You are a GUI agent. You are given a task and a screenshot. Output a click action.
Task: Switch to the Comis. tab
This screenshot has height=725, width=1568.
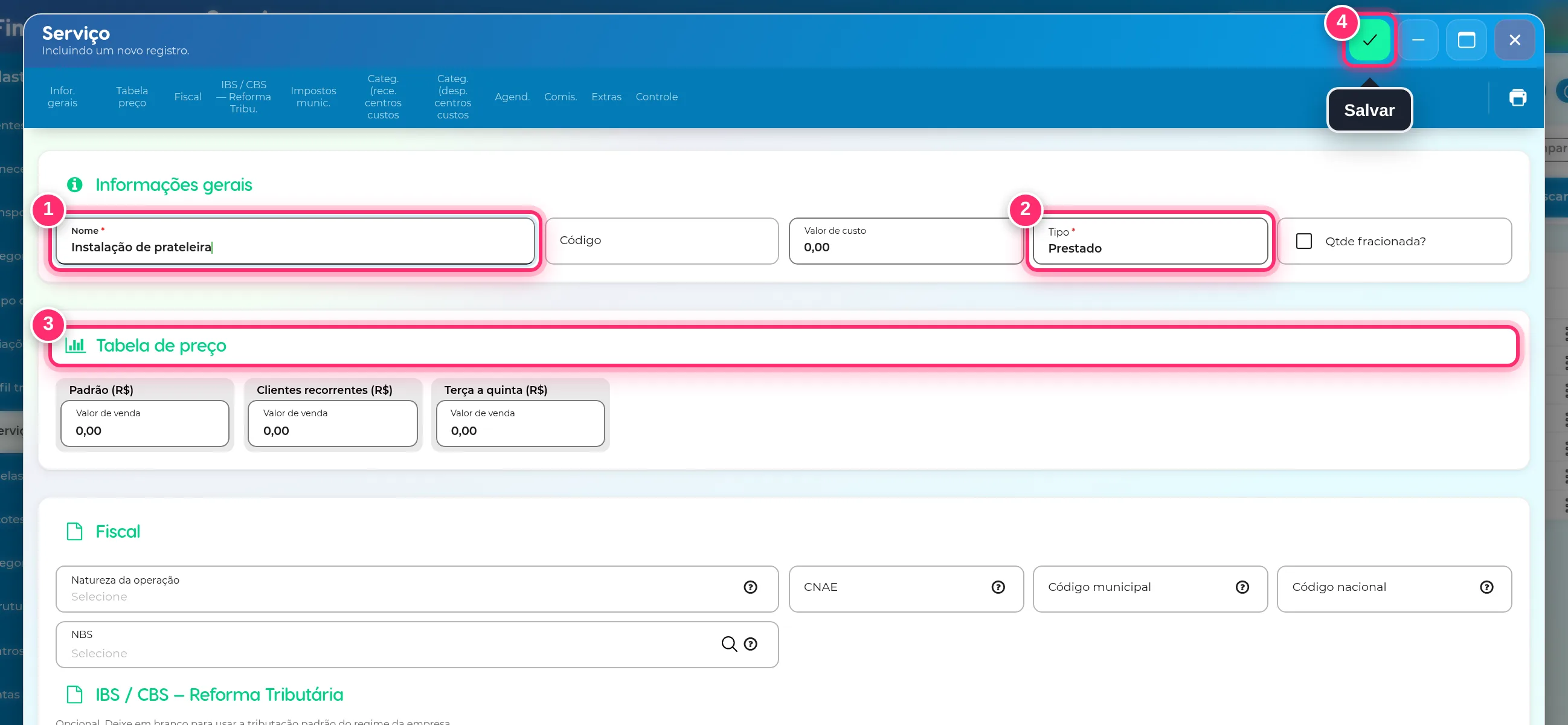click(560, 97)
